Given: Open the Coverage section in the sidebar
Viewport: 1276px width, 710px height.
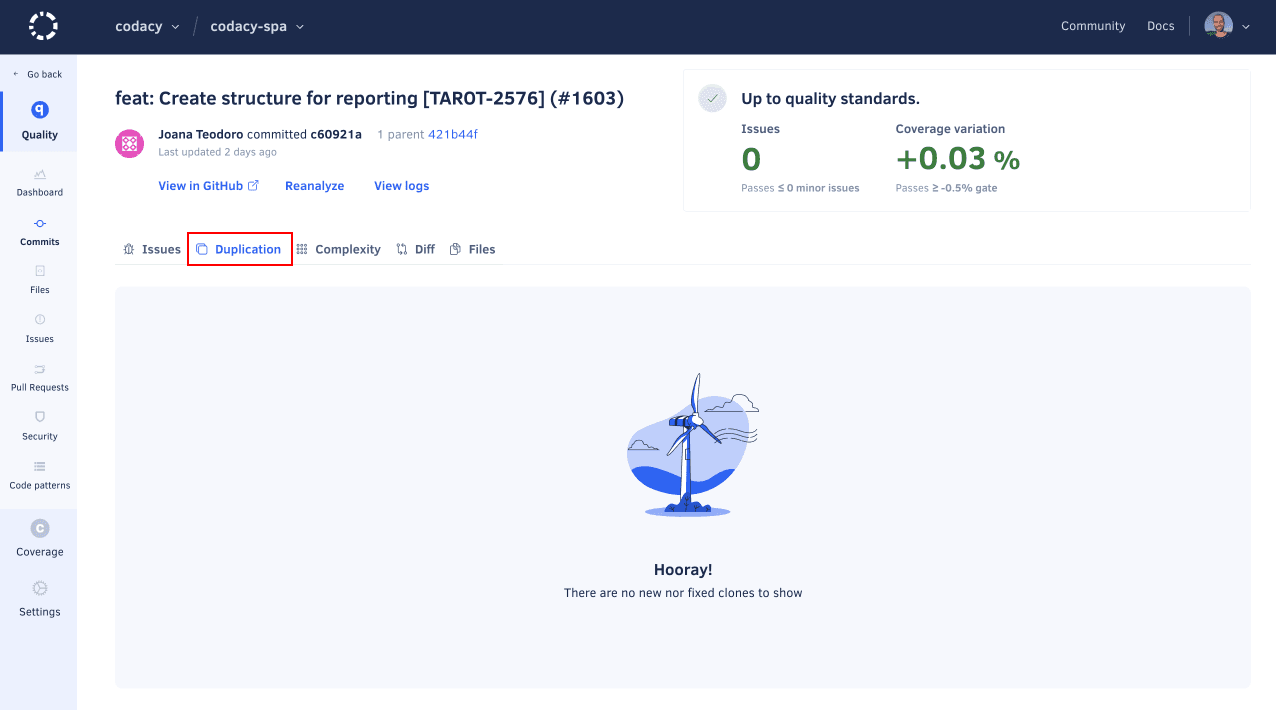Looking at the screenshot, I should pos(39,538).
